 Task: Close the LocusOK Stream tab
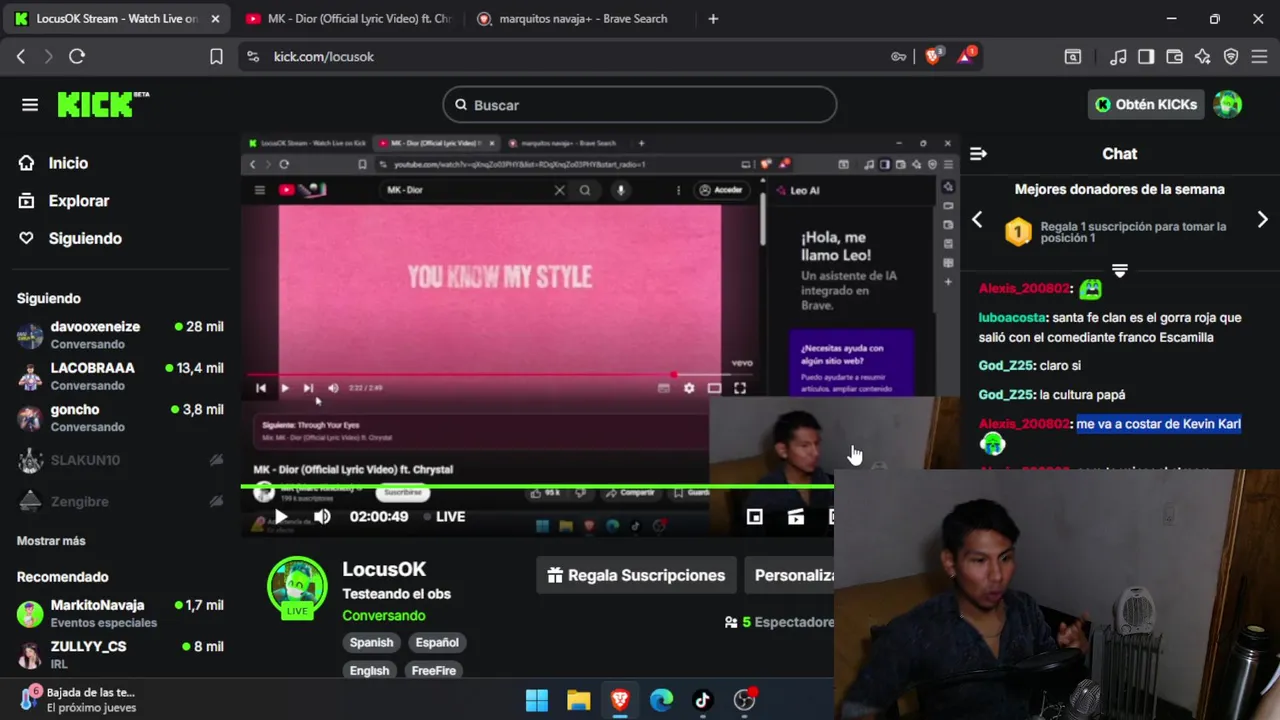(215, 19)
